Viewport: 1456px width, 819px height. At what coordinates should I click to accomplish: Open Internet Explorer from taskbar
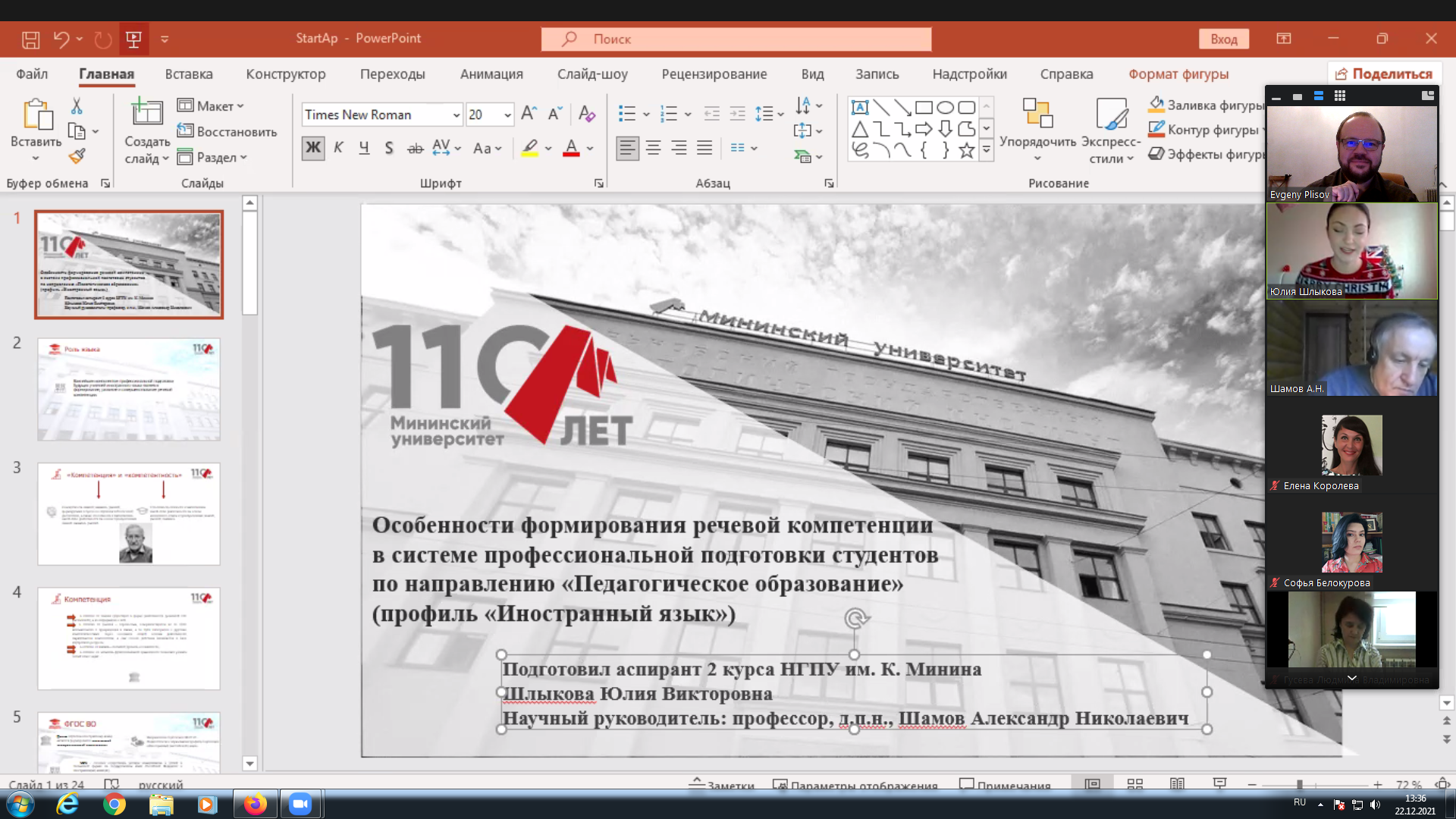tap(67, 804)
